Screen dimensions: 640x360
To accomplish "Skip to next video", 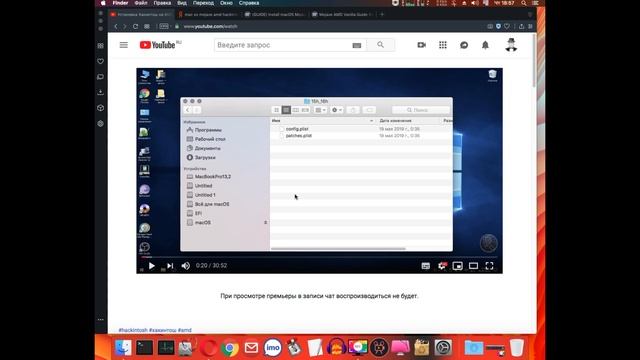I will (x=170, y=266).
